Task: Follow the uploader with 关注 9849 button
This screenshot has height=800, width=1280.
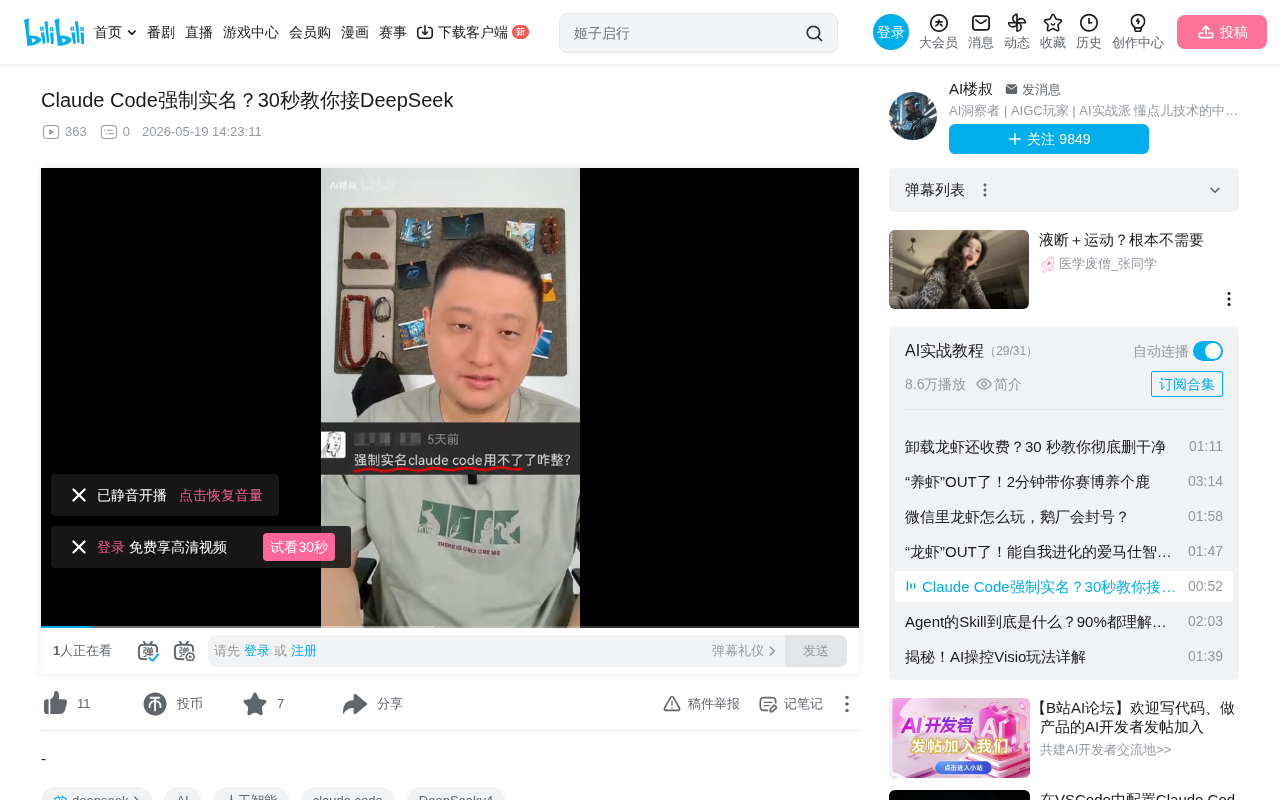Action: pyautogui.click(x=1049, y=139)
